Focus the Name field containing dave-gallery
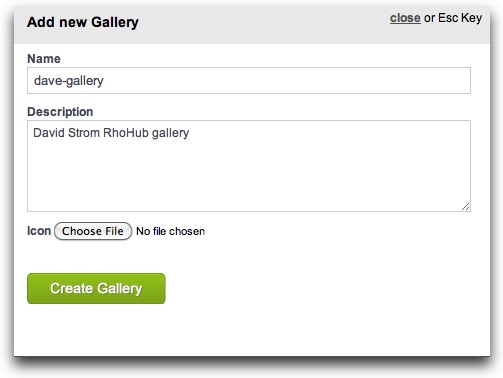The height and width of the screenshot is (378, 503). [249, 81]
